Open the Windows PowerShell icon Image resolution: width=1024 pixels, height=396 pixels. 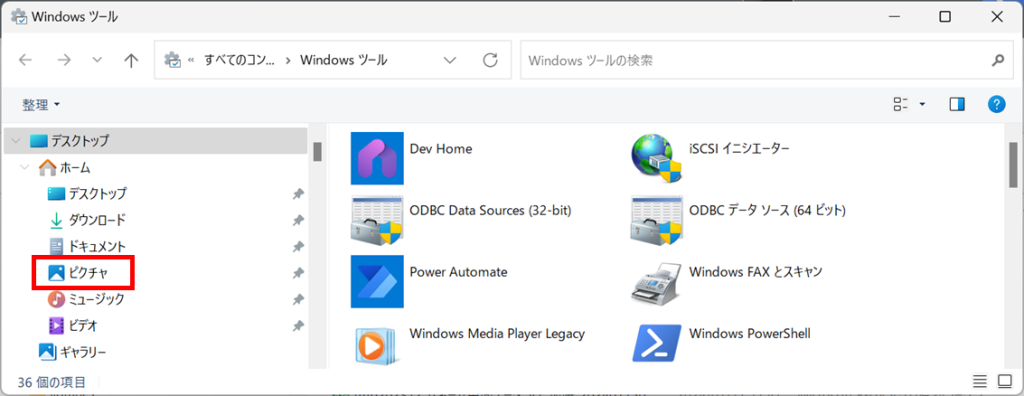(657, 343)
